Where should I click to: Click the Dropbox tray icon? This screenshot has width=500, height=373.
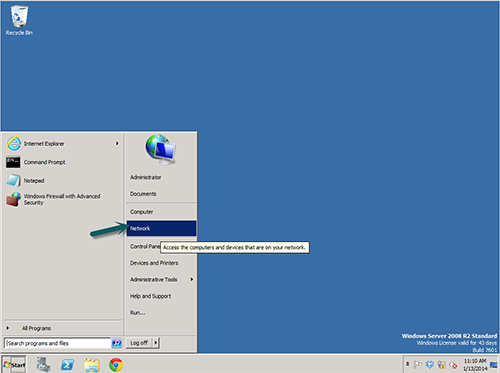pos(430,365)
